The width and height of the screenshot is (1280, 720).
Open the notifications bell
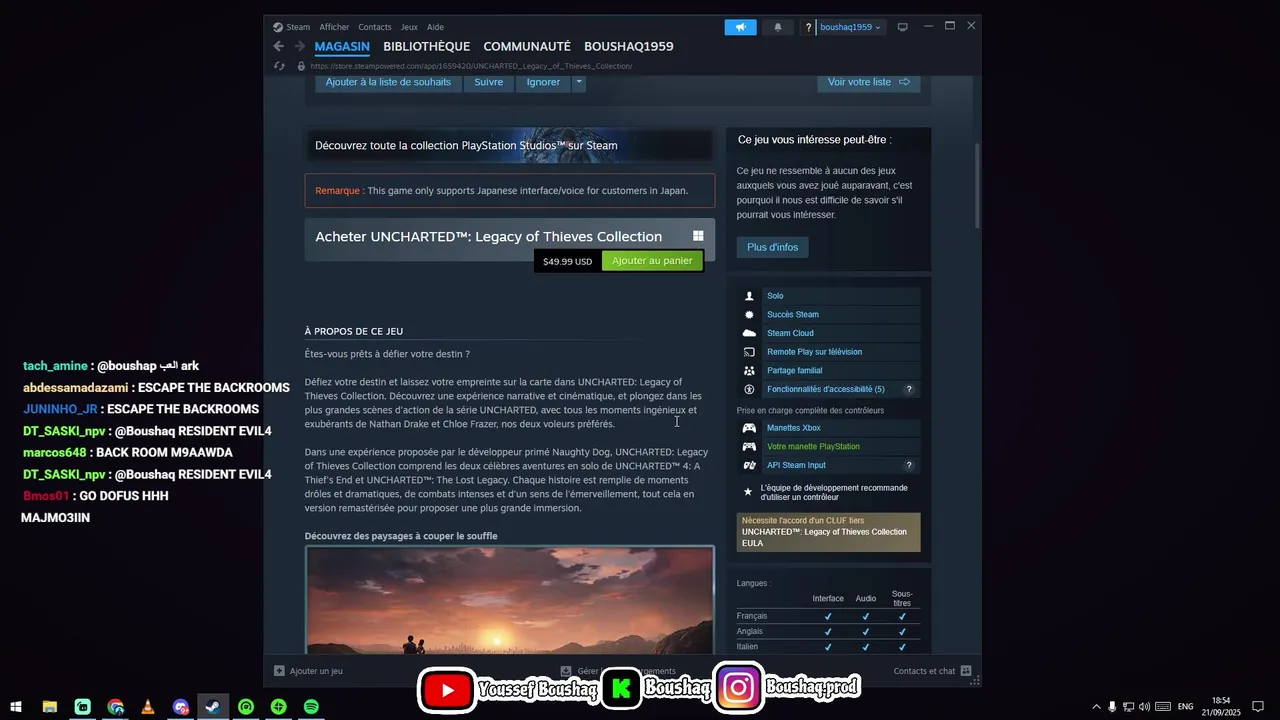coord(778,27)
